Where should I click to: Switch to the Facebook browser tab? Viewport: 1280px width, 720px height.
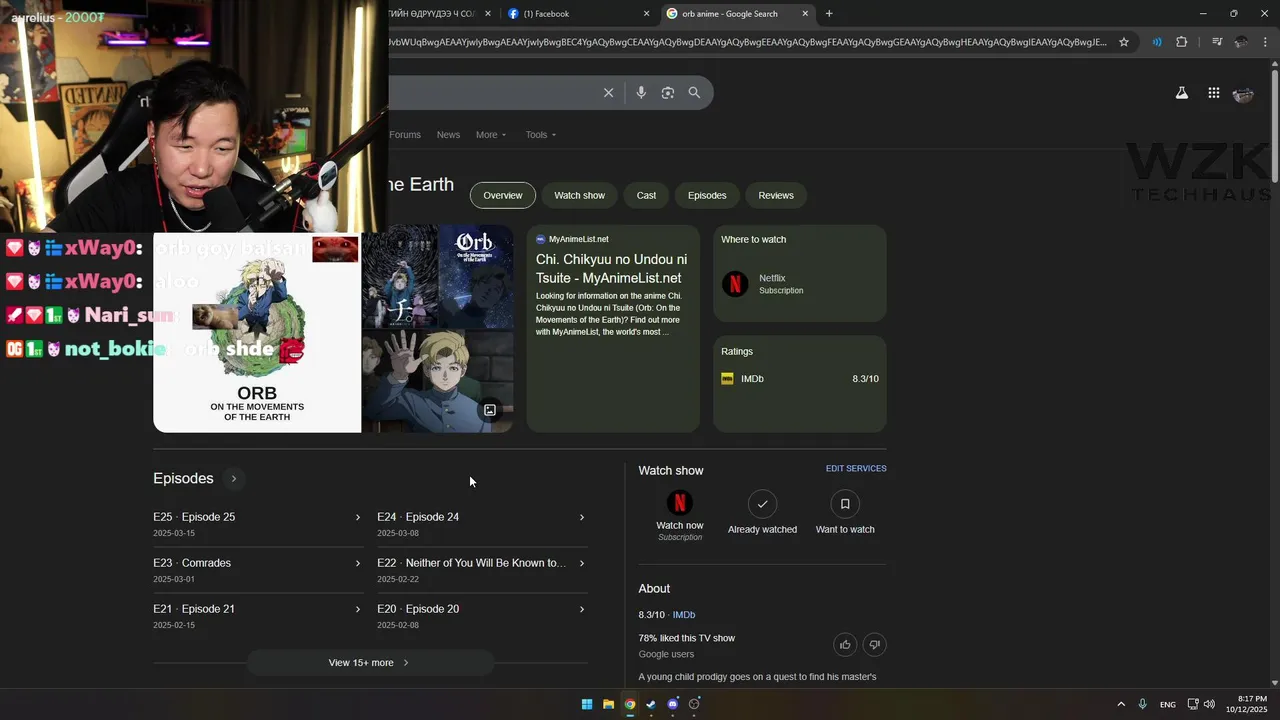click(x=580, y=13)
